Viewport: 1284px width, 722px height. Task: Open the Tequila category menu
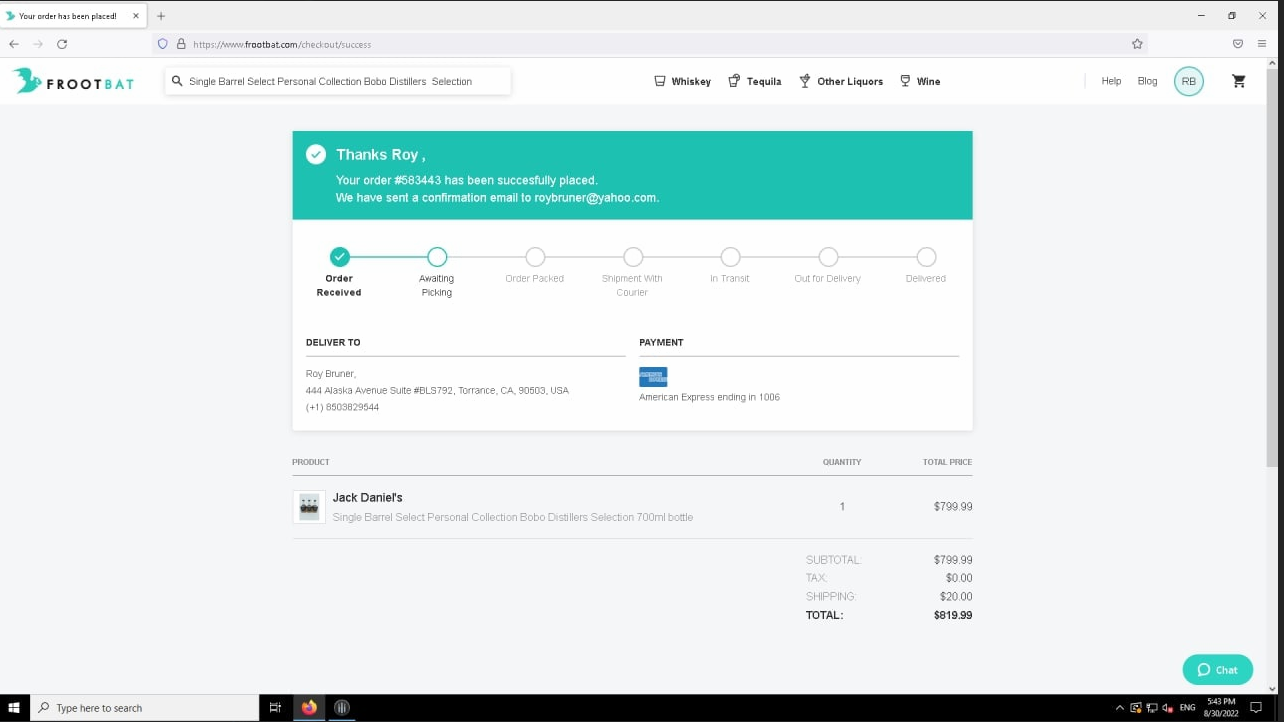tap(755, 81)
